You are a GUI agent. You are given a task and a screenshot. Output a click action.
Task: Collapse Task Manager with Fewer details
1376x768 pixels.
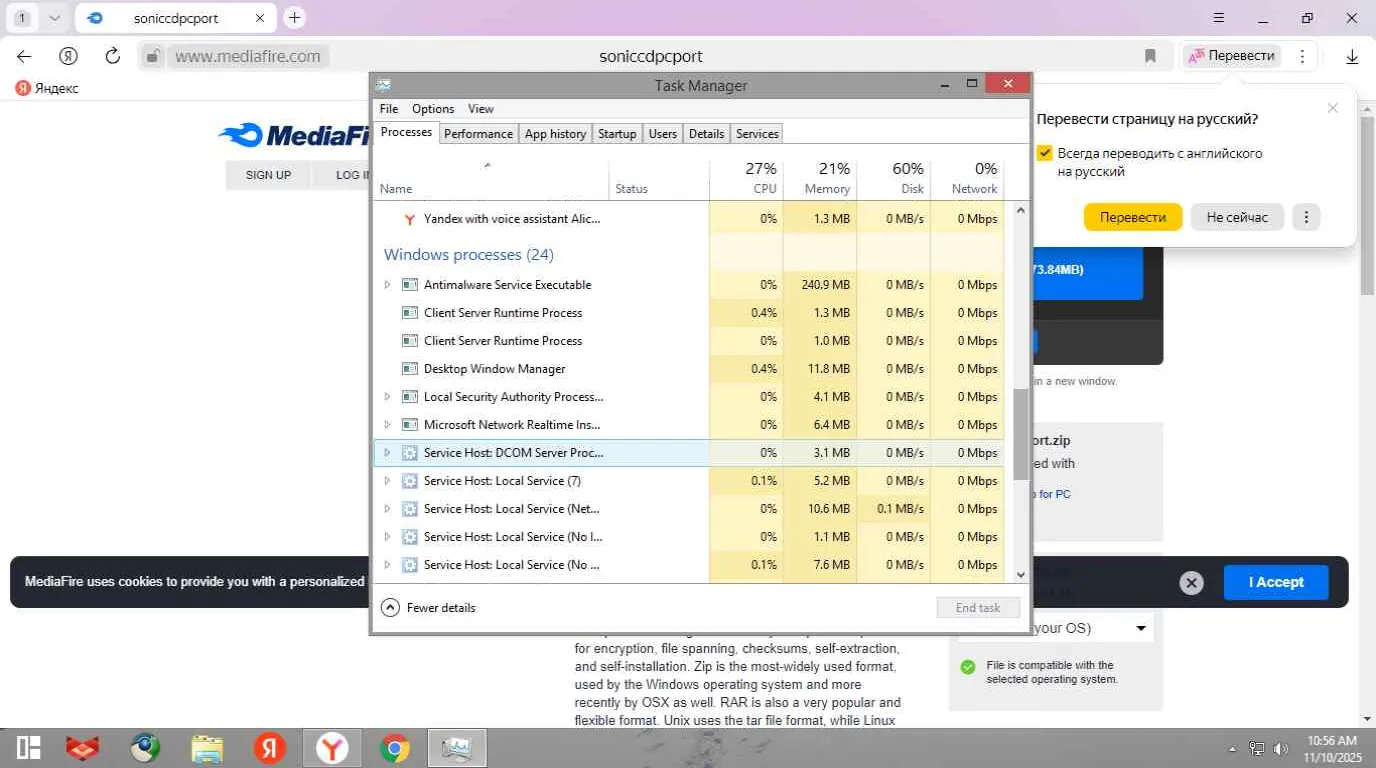coord(429,608)
